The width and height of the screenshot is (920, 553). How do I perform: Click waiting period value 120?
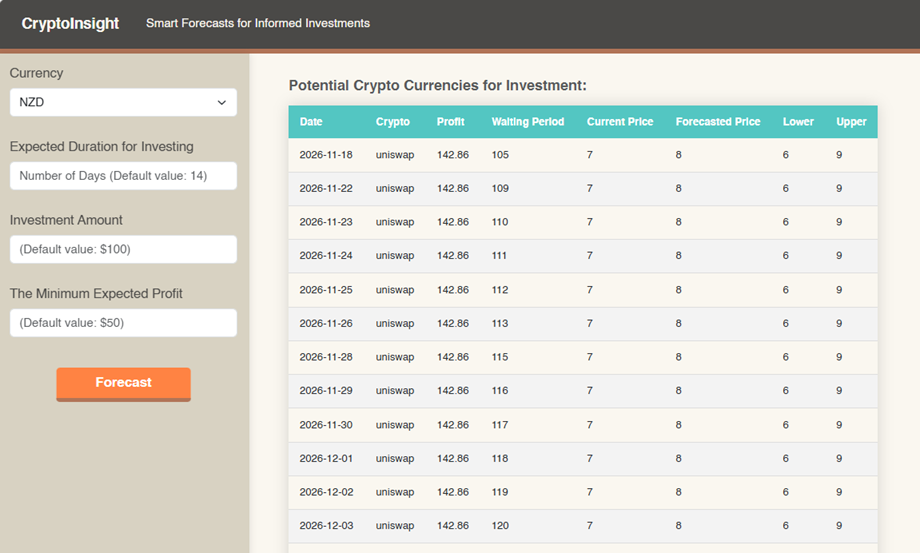500,525
